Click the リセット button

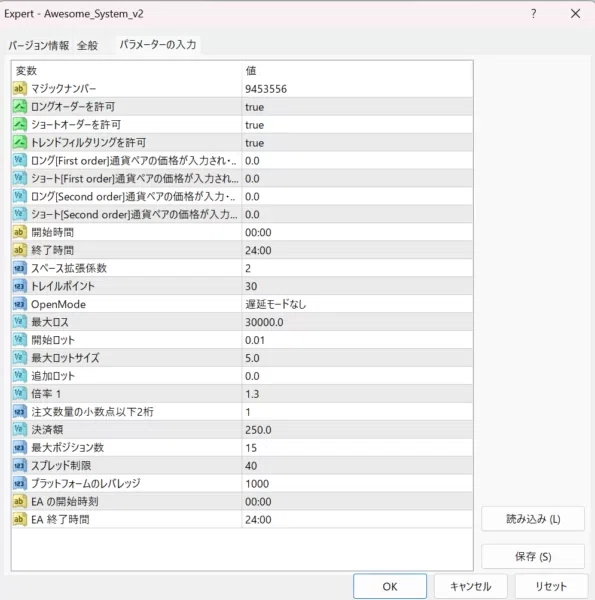(551, 586)
